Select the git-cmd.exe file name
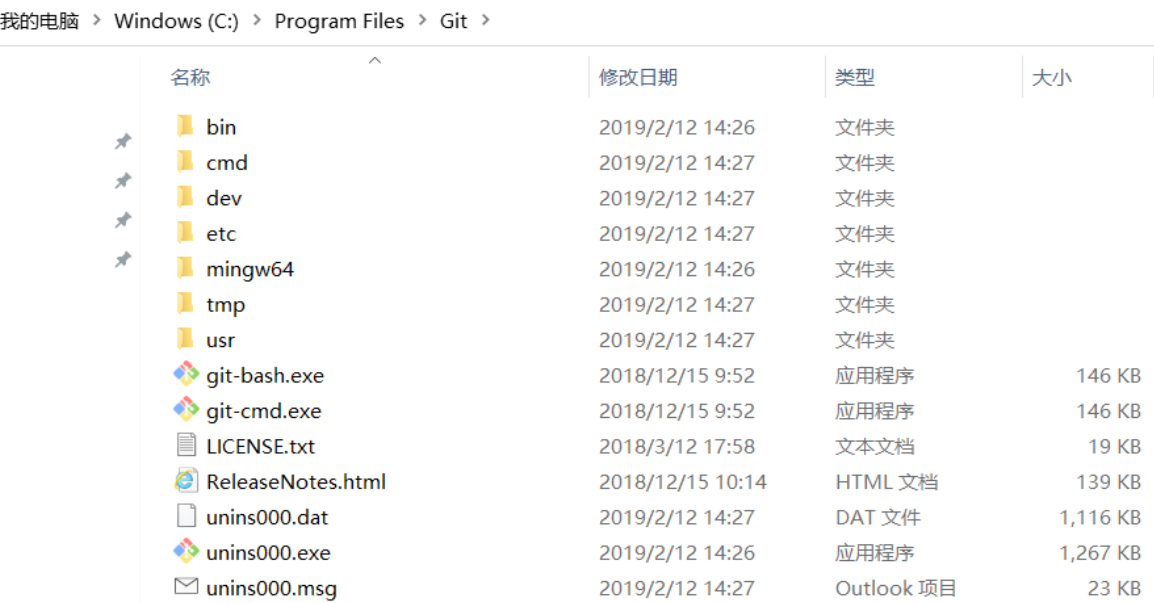1154x603 pixels. click(263, 411)
